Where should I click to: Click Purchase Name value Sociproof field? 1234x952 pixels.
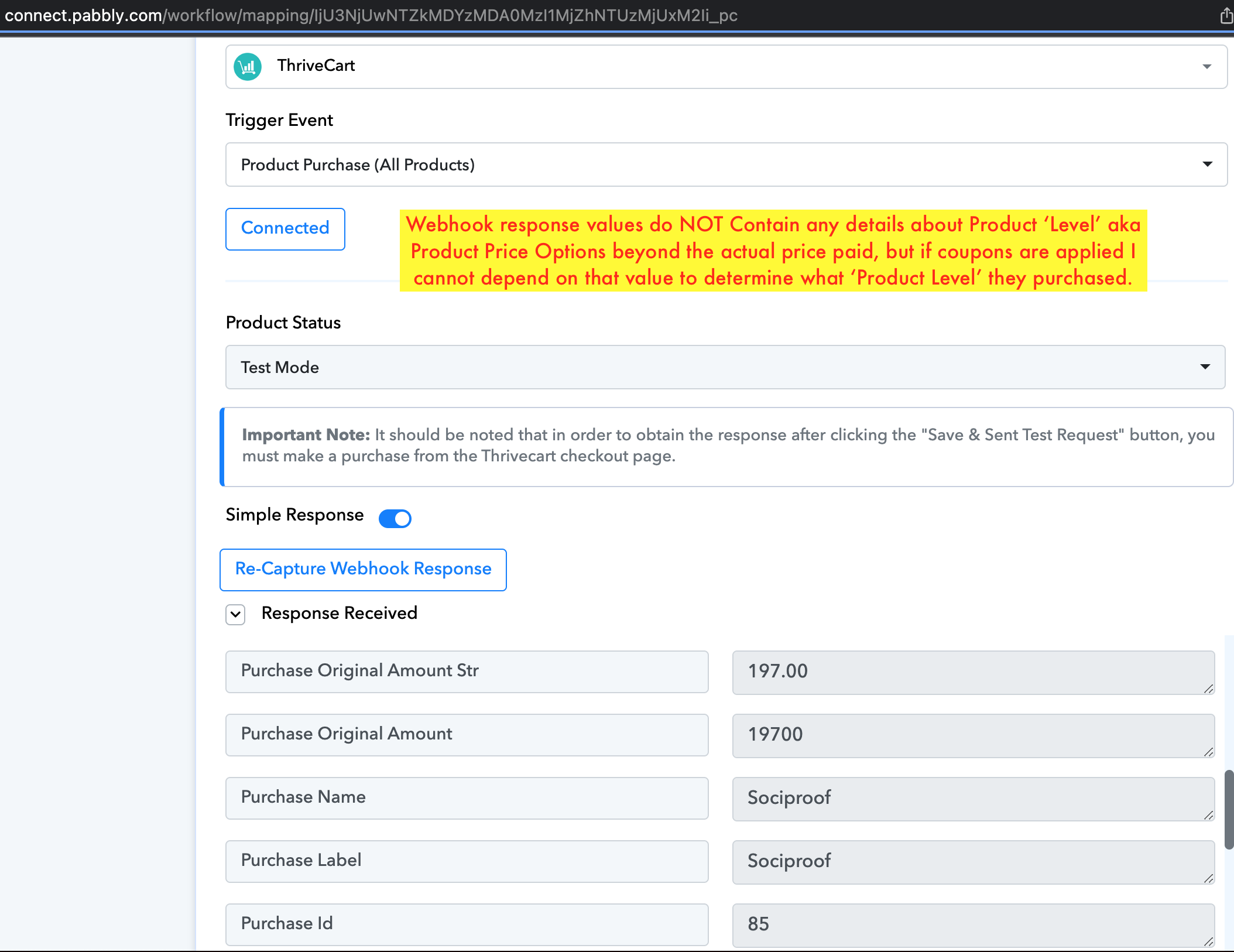tap(974, 799)
